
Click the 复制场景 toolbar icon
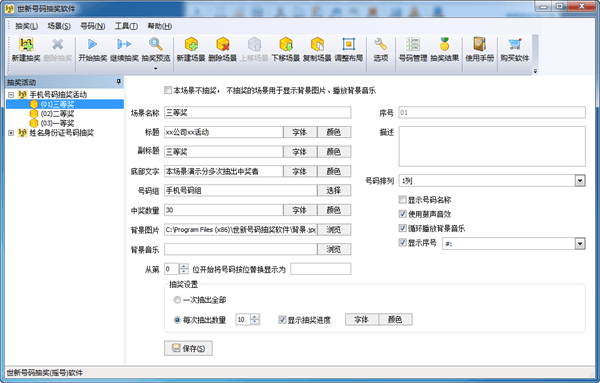(317, 44)
